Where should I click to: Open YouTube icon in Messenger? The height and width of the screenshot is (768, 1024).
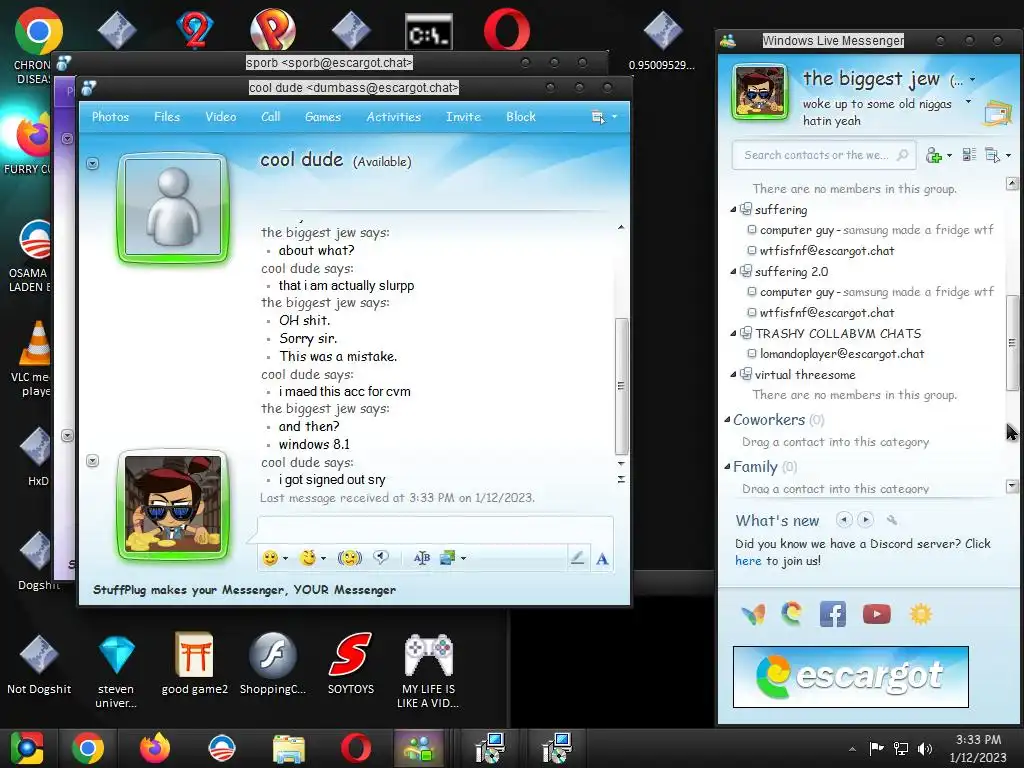point(876,614)
